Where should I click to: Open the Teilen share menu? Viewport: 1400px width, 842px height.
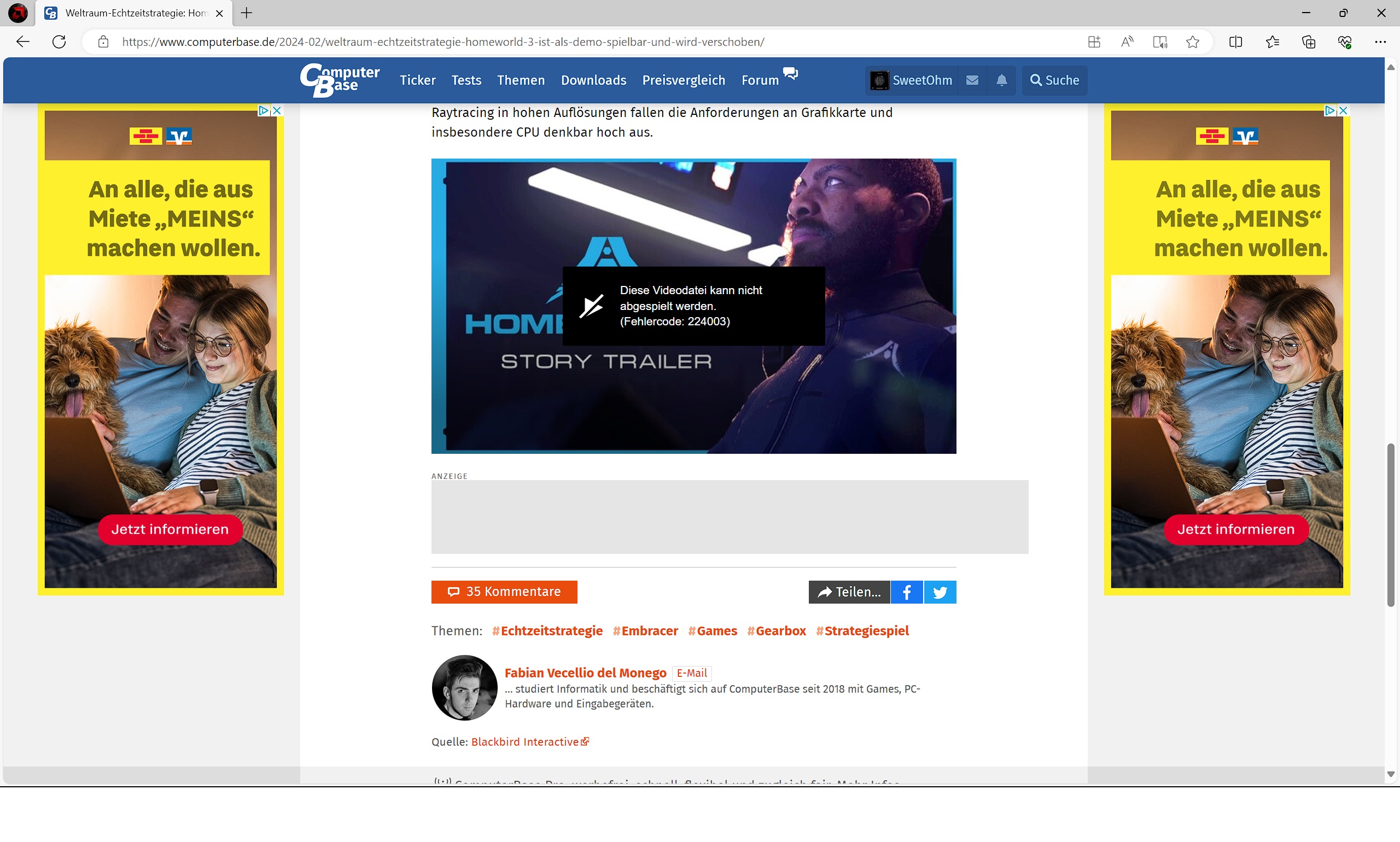point(849,592)
